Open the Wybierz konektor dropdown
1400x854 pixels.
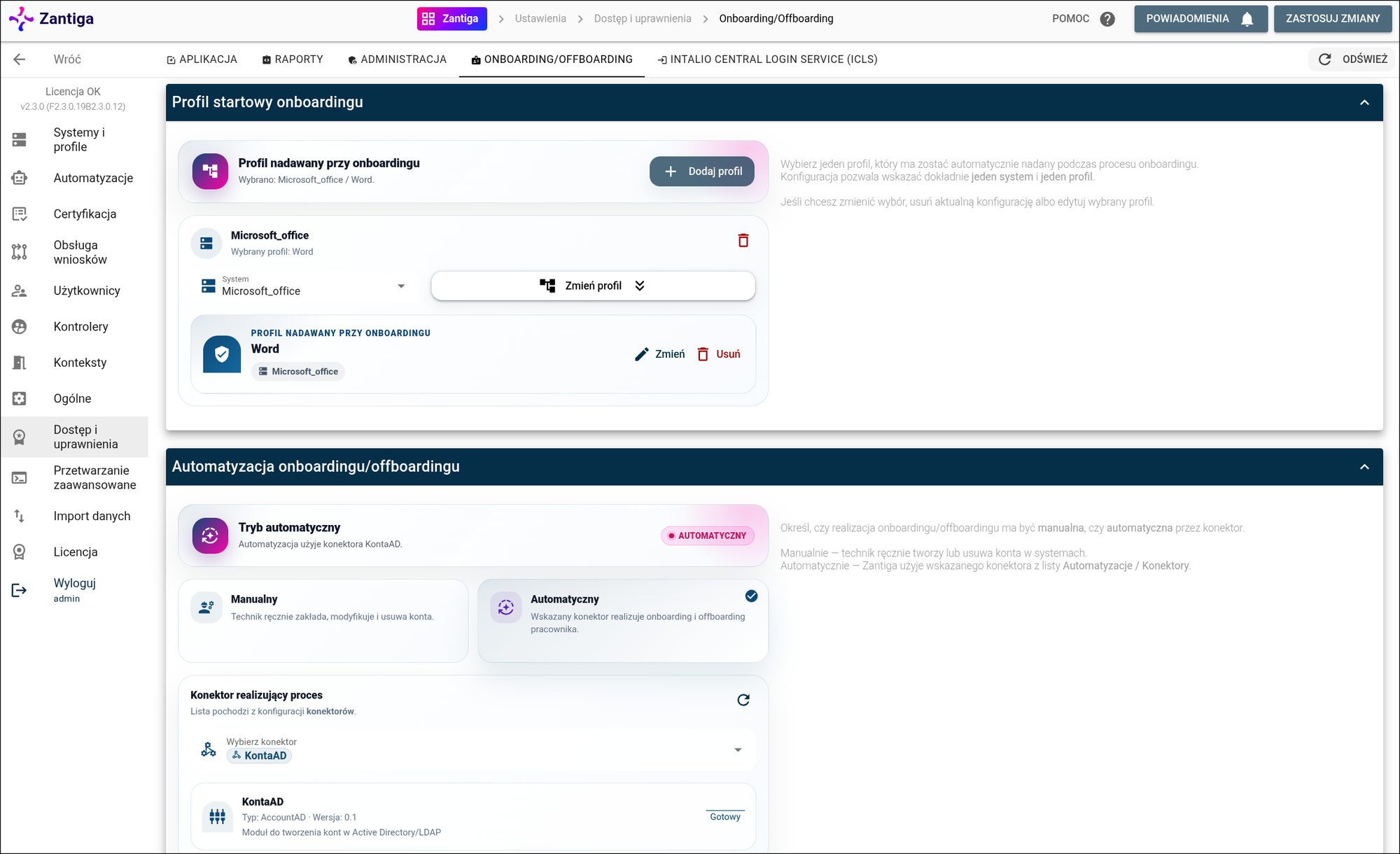[x=473, y=750]
